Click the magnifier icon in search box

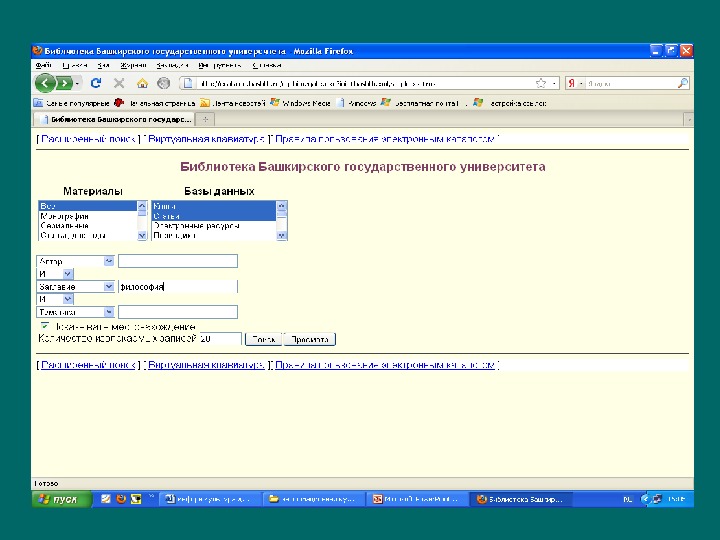[x=683, y=83]
